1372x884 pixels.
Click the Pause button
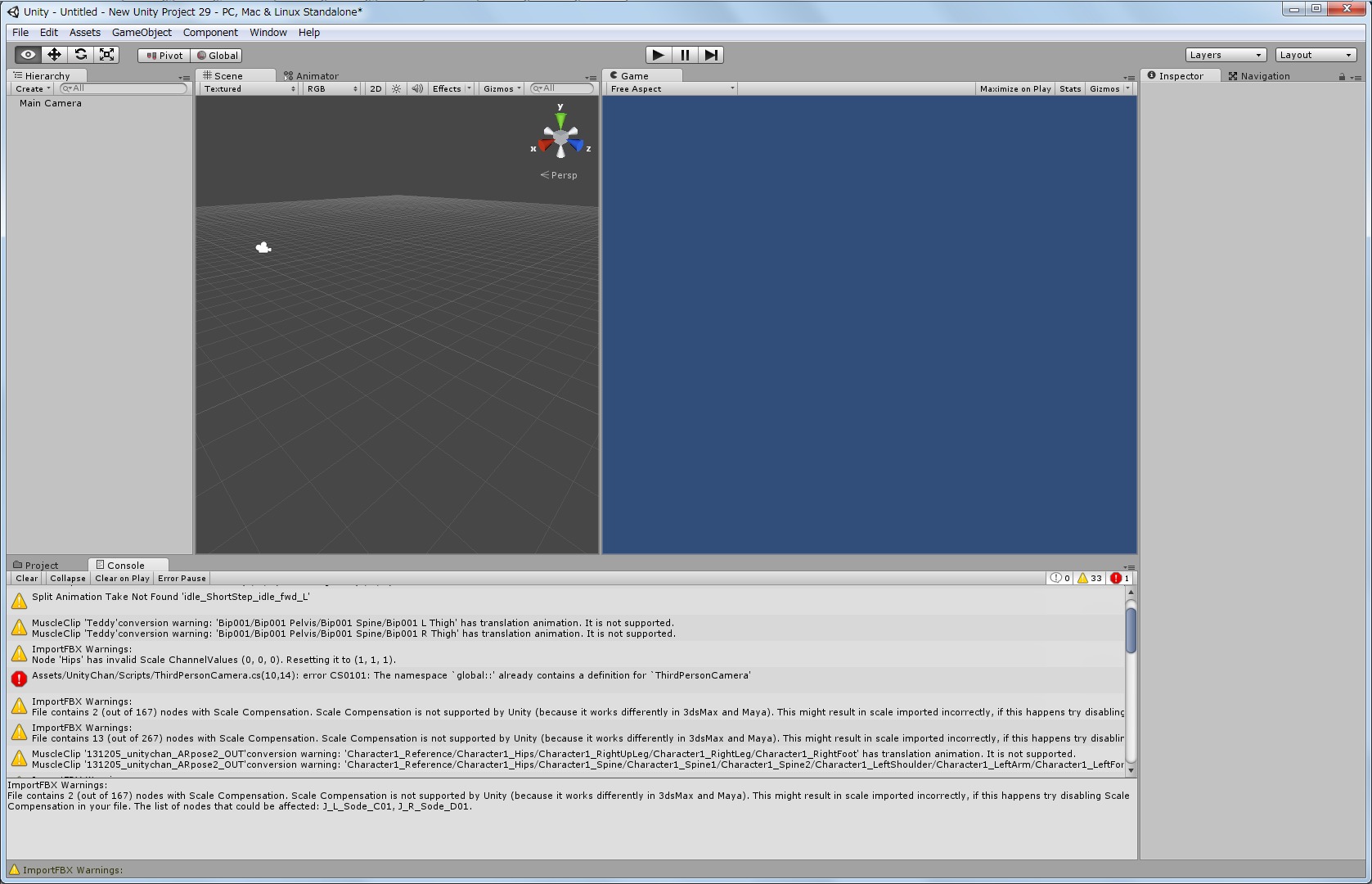coord(685,55)
